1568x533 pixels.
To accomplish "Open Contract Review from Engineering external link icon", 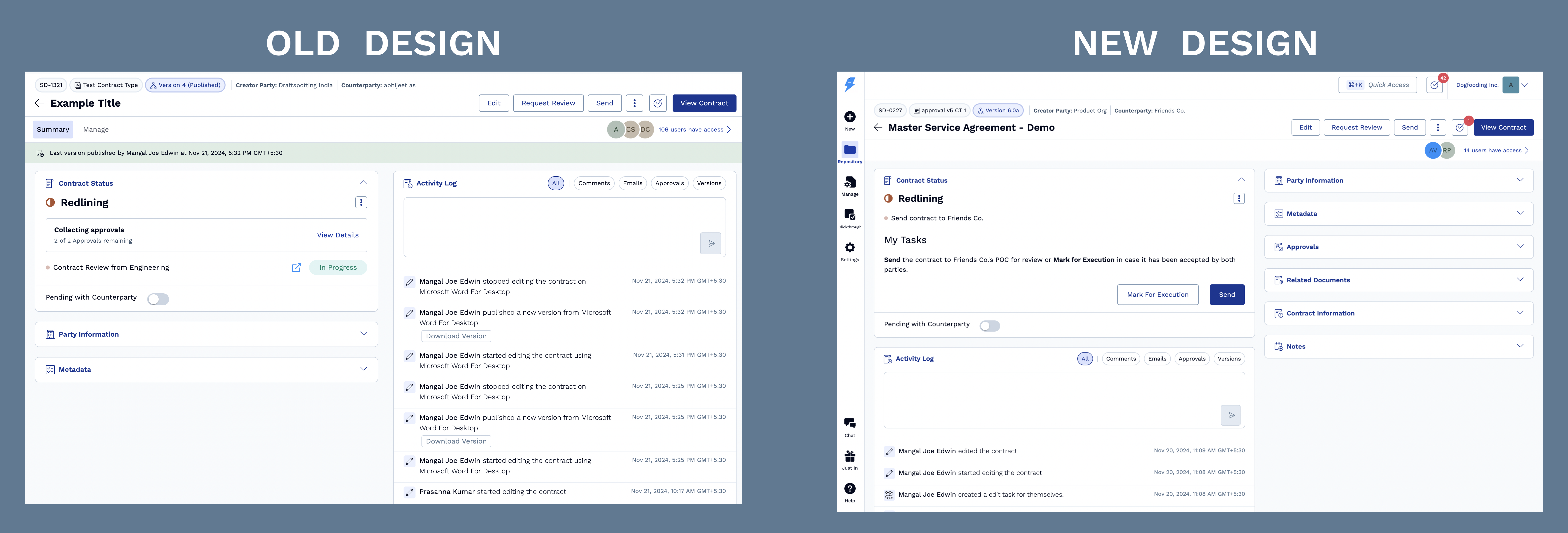I will coord(296,268).
